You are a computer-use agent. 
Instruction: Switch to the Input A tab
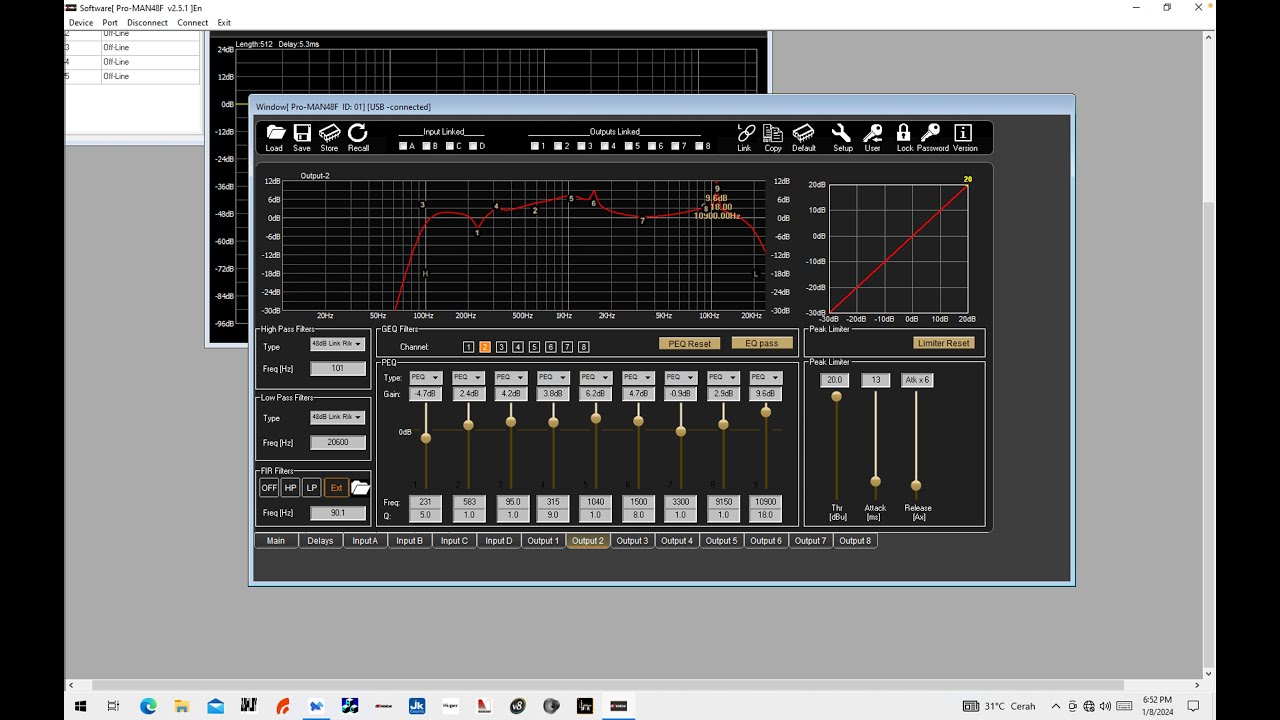[x=365, y=541]
